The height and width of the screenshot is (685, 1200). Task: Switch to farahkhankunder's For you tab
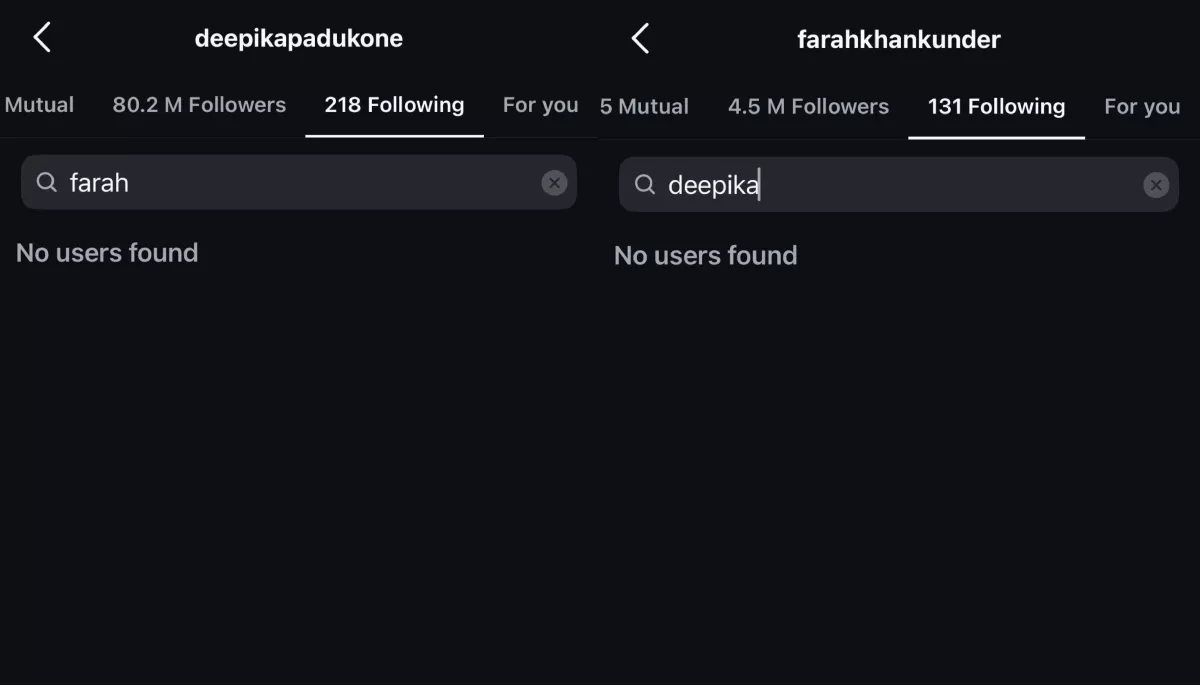(1142, 107)
